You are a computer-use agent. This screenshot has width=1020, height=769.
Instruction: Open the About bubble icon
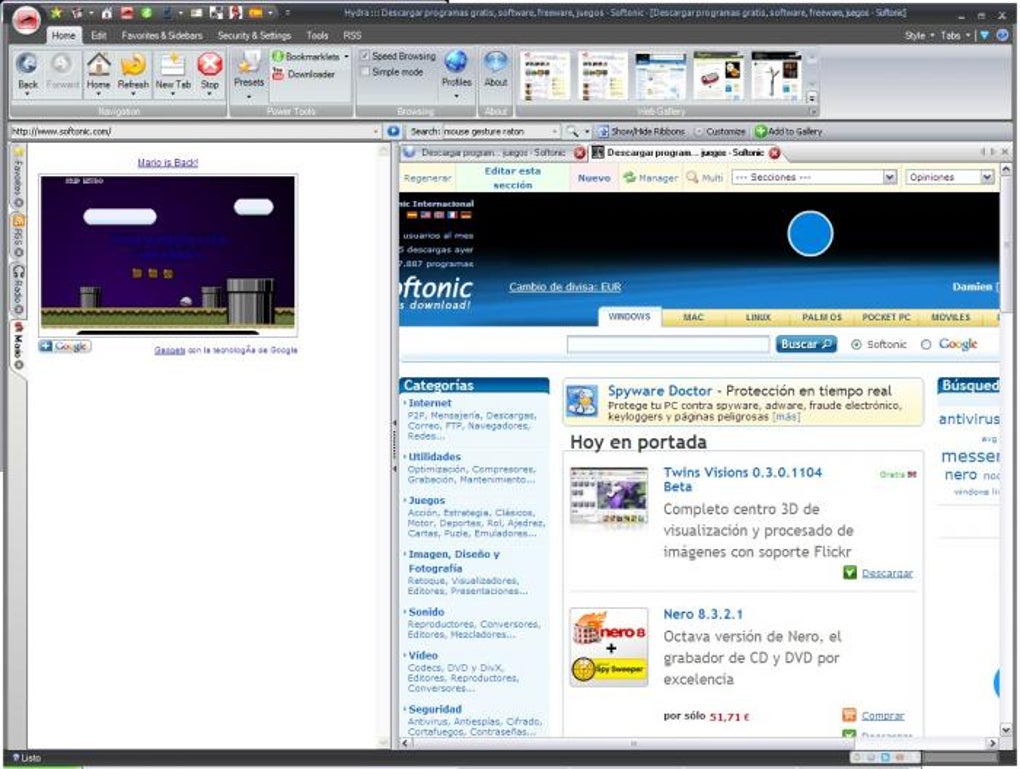(x=496, y=62)
